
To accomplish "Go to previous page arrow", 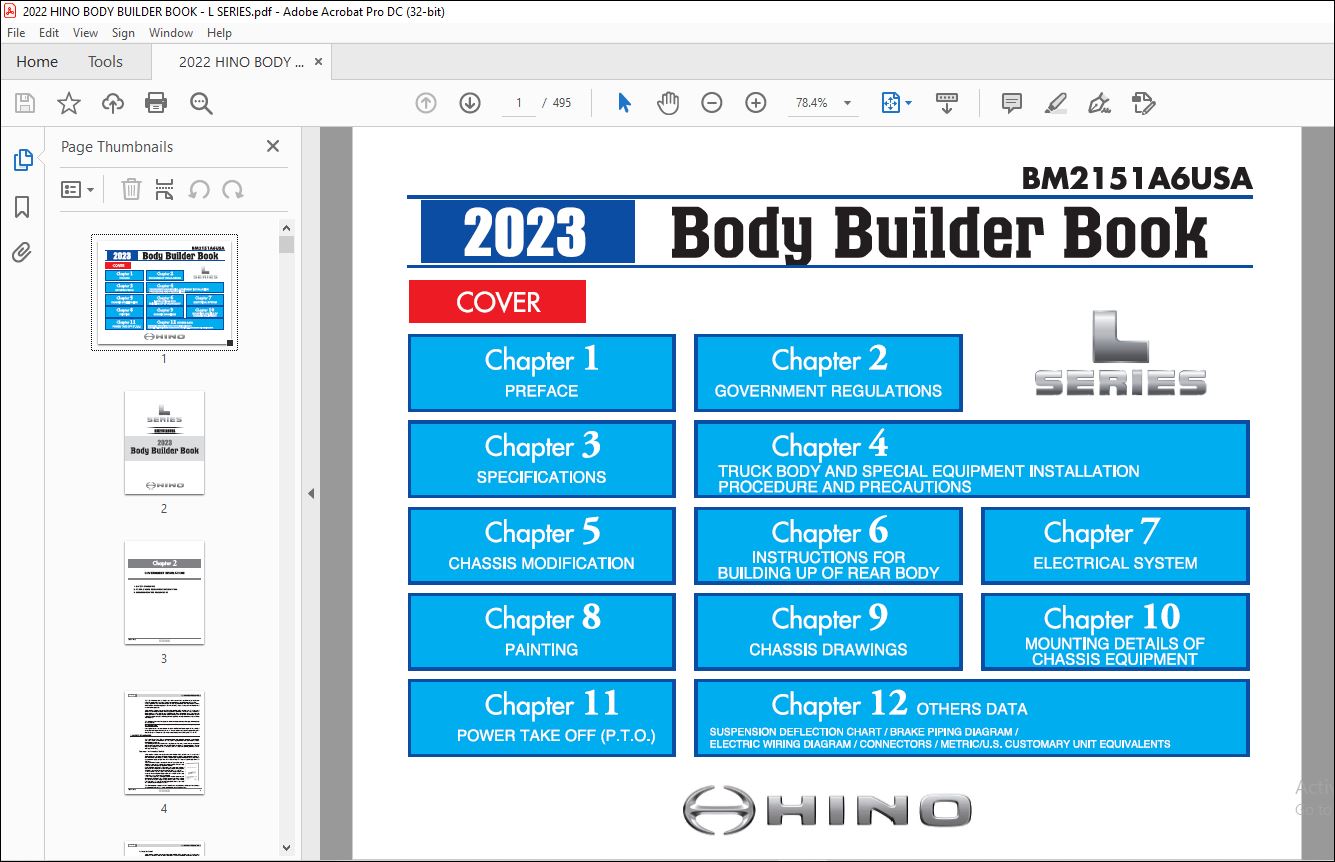I will click(x=426, y=103).
